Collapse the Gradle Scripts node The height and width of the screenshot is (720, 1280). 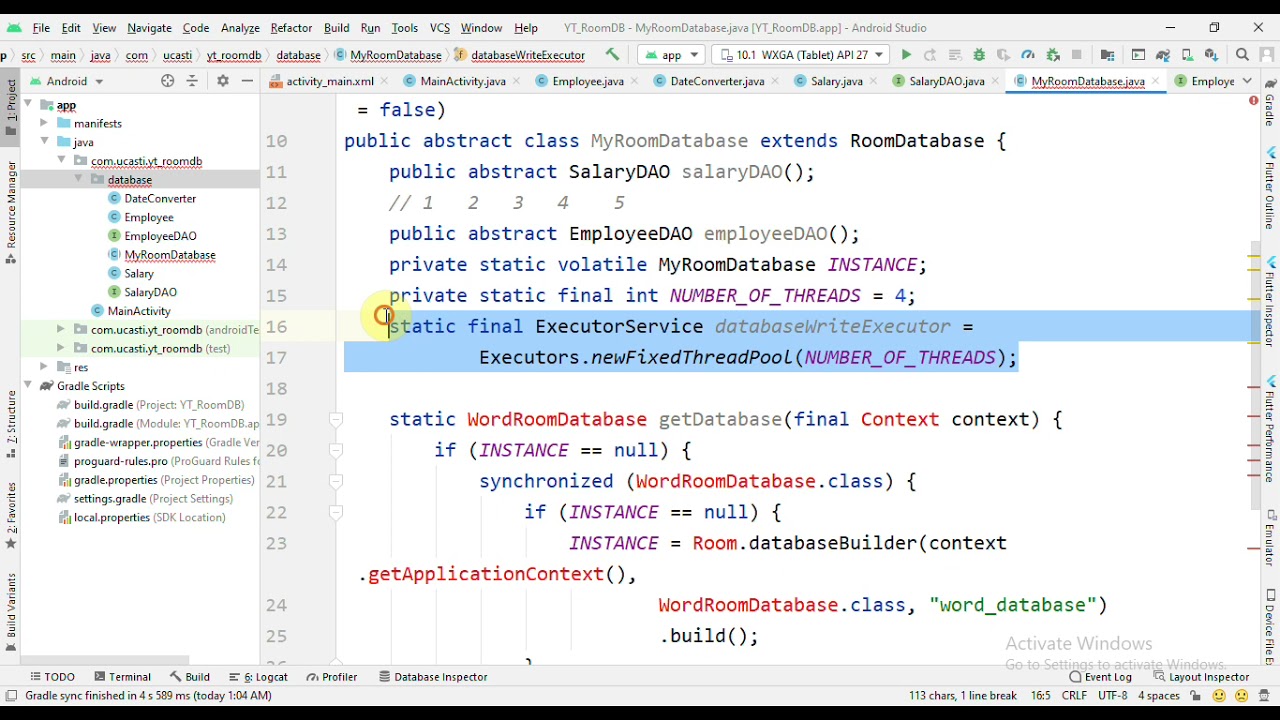point(28,386)
